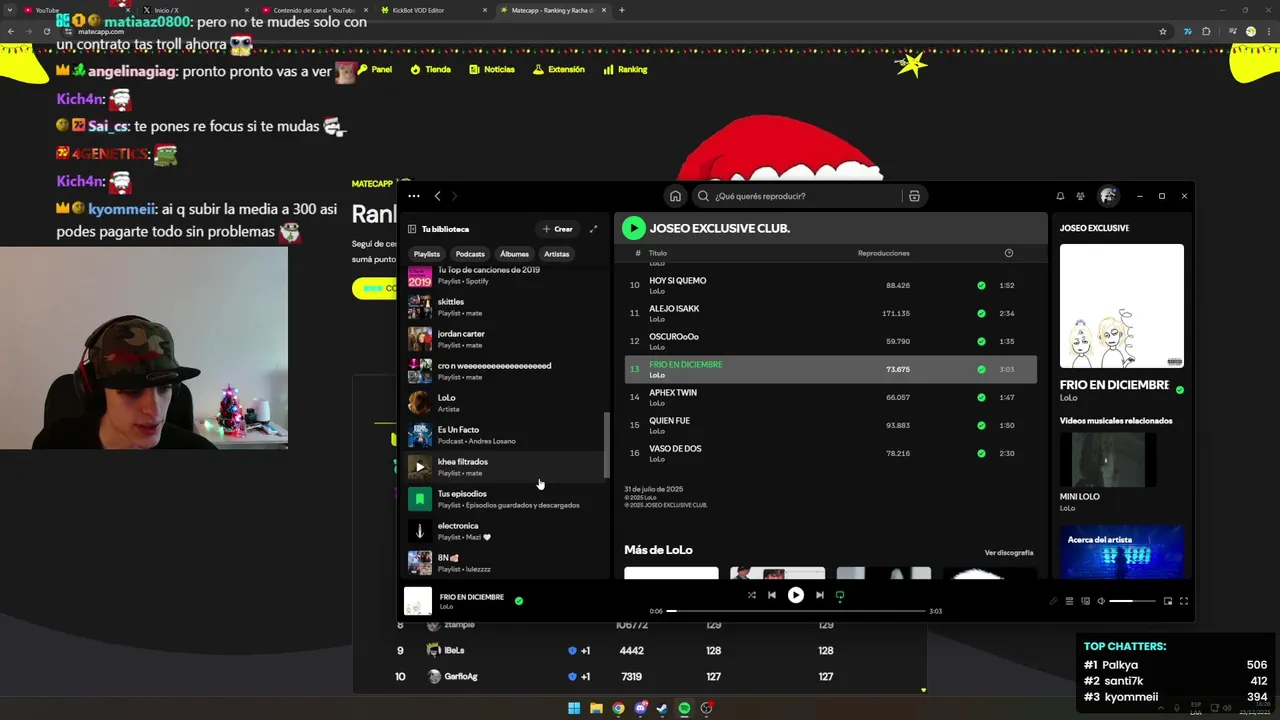
Task: Toggle saved checkmark for VASO DE DOS
Action: click(981, 453)
